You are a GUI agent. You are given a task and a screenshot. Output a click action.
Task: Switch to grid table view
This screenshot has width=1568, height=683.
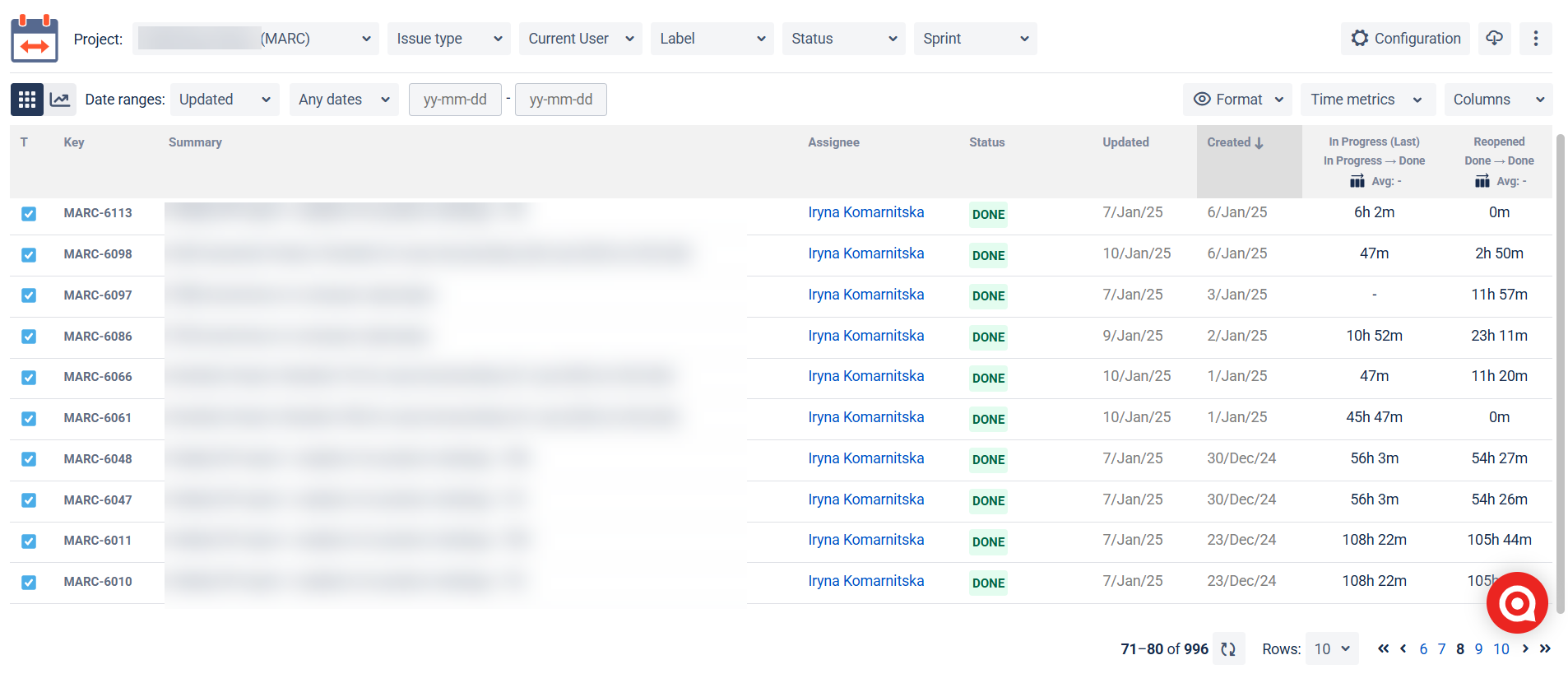27,100
